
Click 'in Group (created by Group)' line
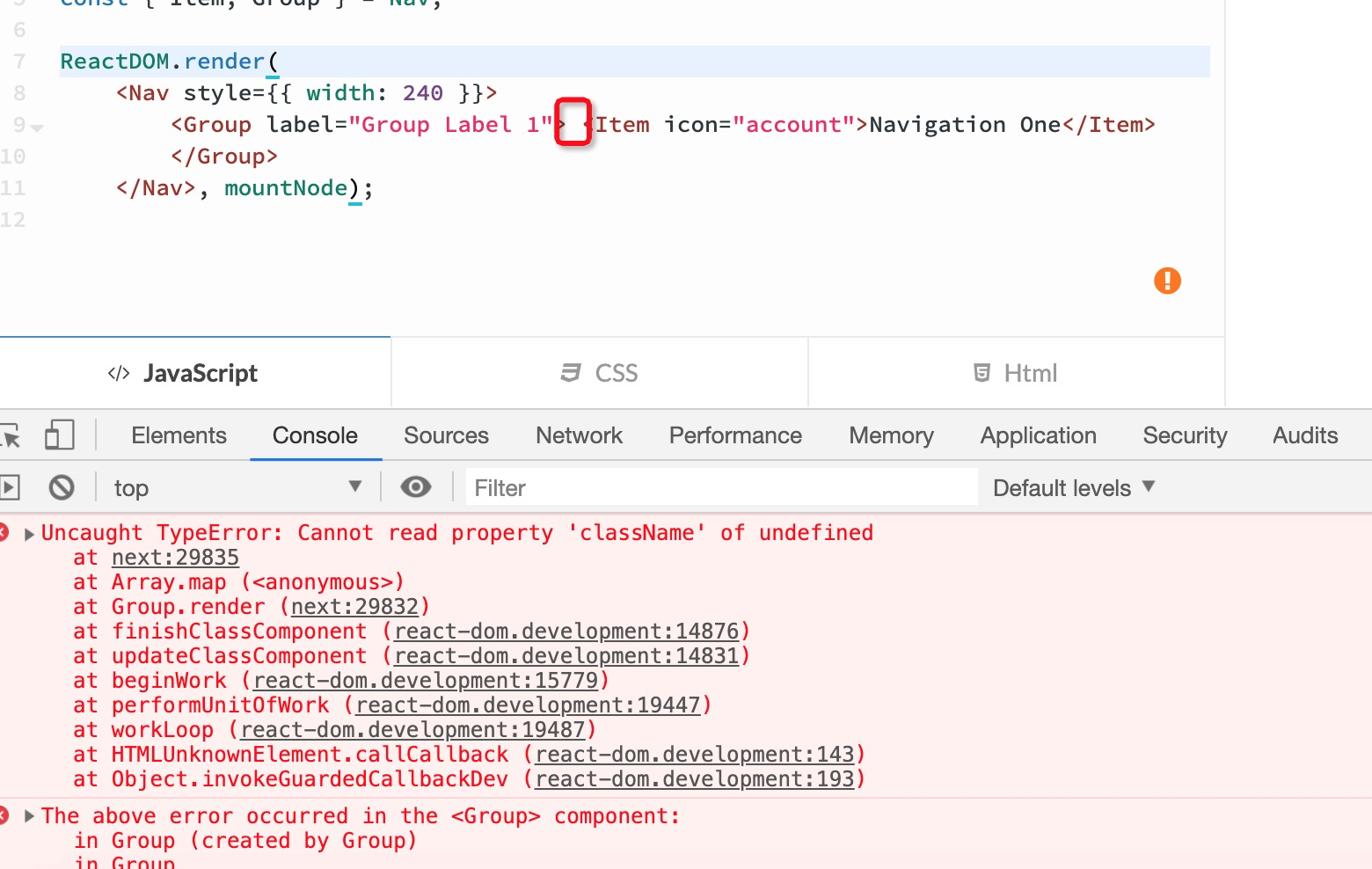(245, 841)
